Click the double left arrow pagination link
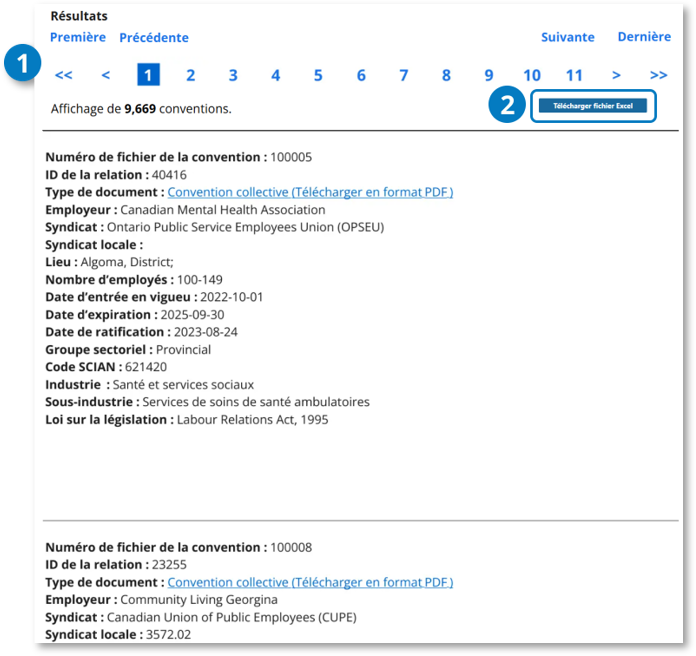The image size is (696, 656). point(63,75)
